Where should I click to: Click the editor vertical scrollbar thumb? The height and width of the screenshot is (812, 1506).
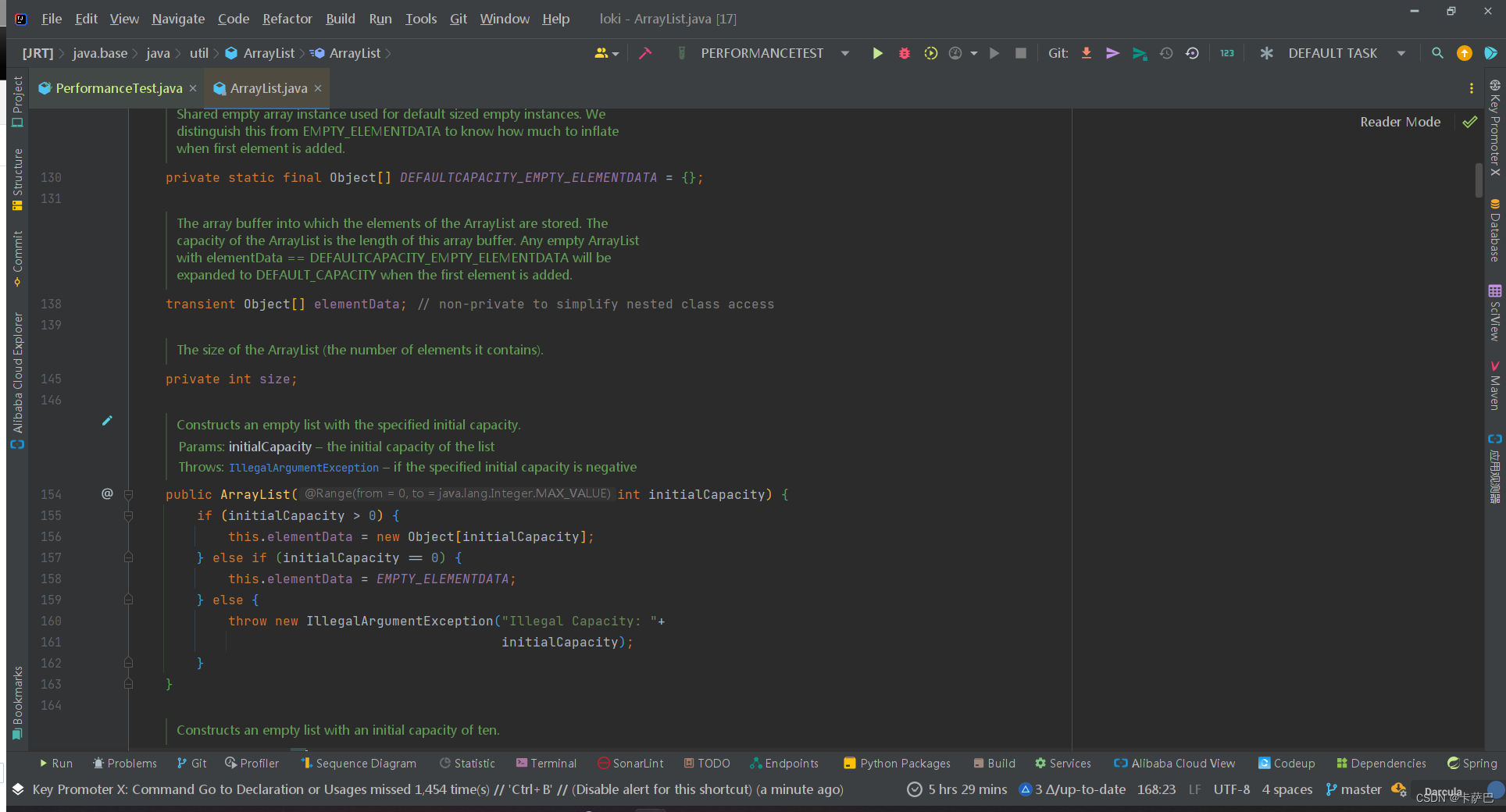click(x=1478, y=180)
